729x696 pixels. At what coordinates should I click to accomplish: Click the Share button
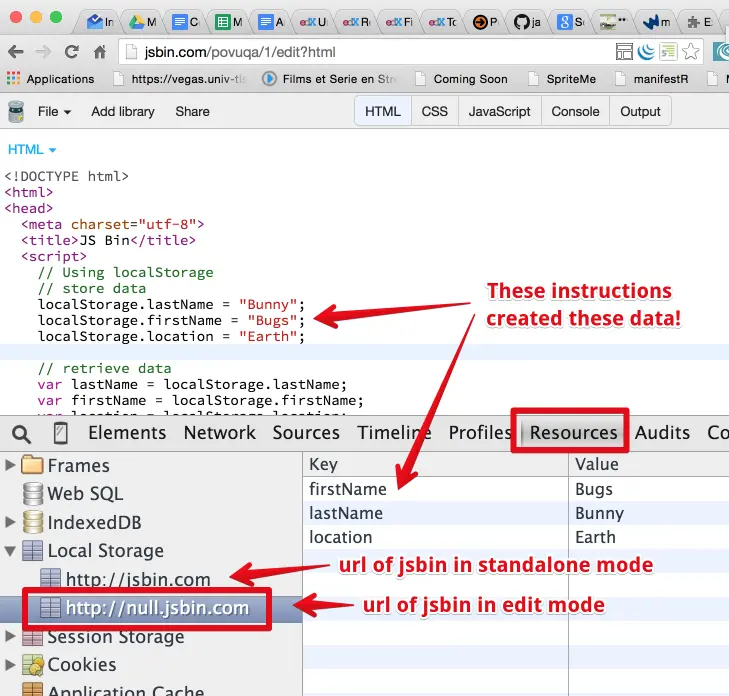point(192,112)
